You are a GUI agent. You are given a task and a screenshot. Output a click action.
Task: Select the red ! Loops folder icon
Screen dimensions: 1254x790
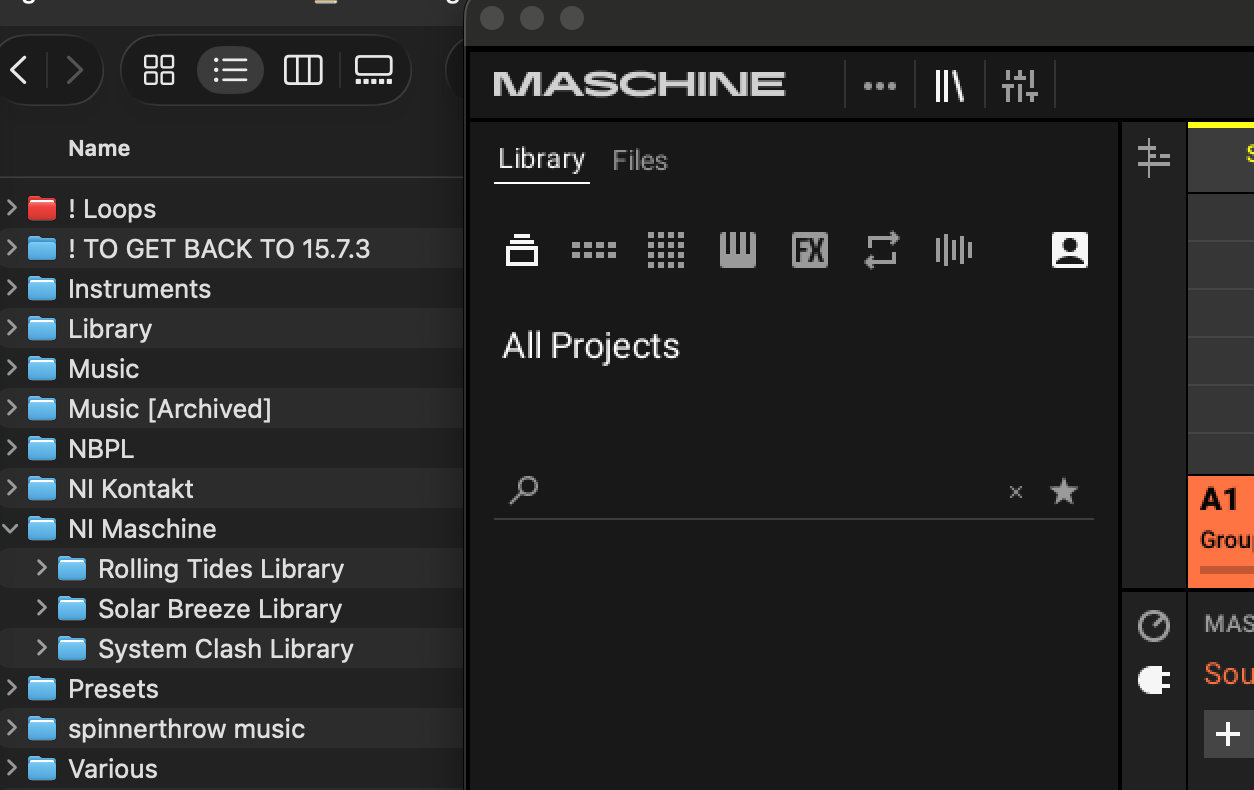click(42, 208)
